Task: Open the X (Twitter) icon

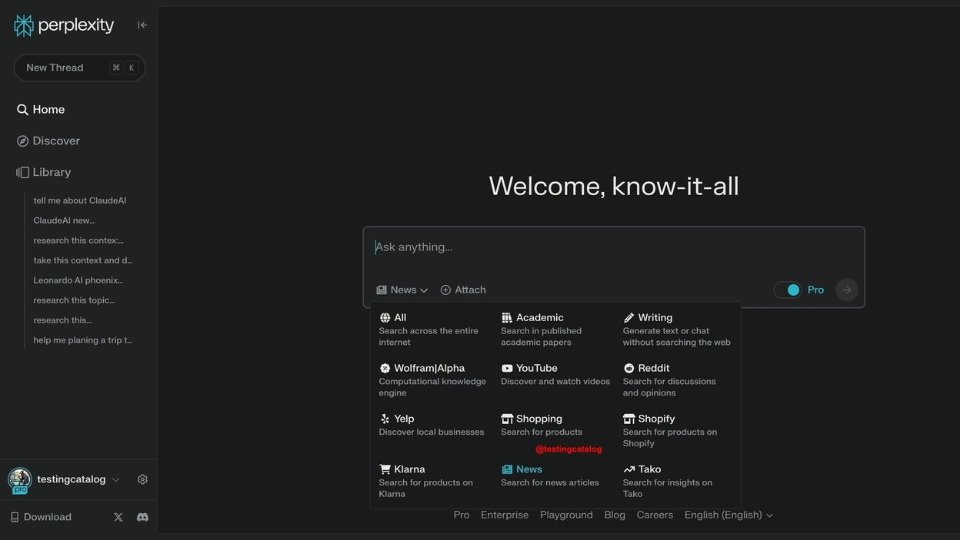Action: pyautogui.click(x=118, y=517)
